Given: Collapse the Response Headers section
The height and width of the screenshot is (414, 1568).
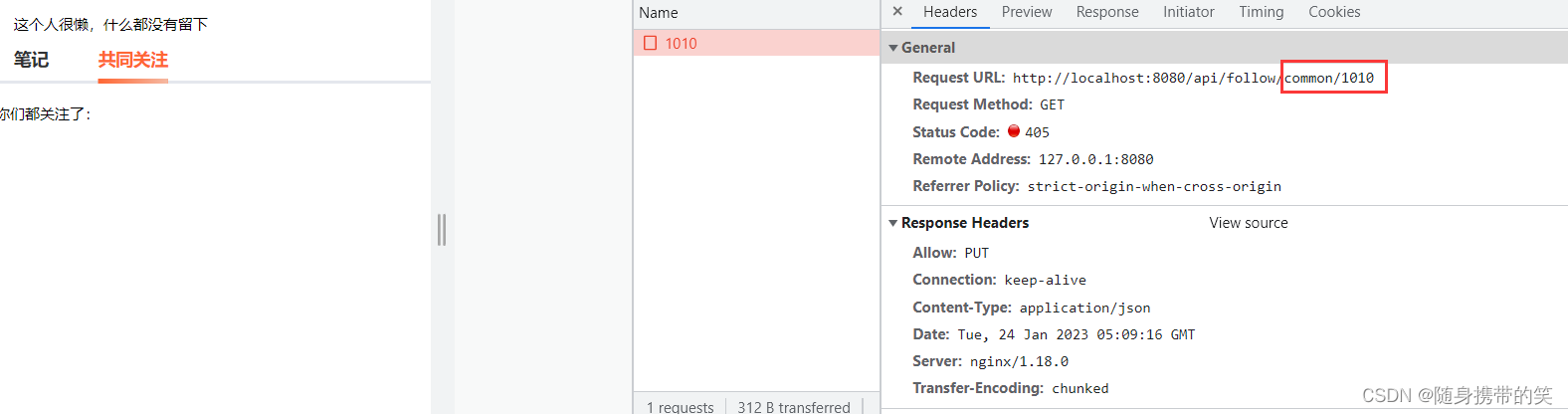Looking at the screenshot, I should point(893,223).
